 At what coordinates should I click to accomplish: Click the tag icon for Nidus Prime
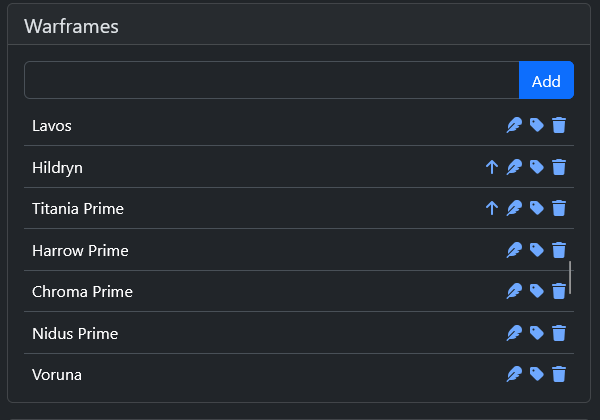pyautogui.click(x=537, y=333)
